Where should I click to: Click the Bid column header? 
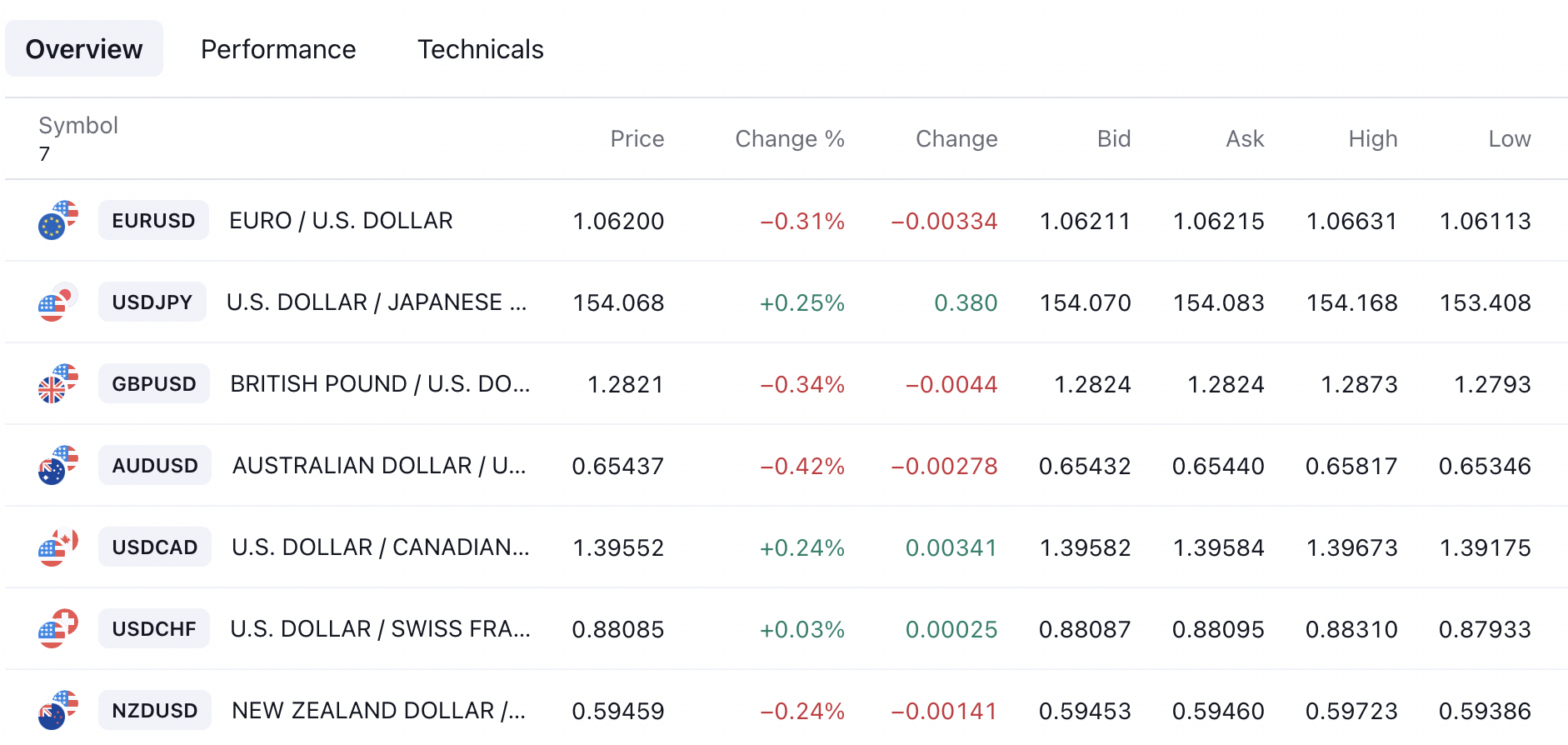tap(1113, 139)
